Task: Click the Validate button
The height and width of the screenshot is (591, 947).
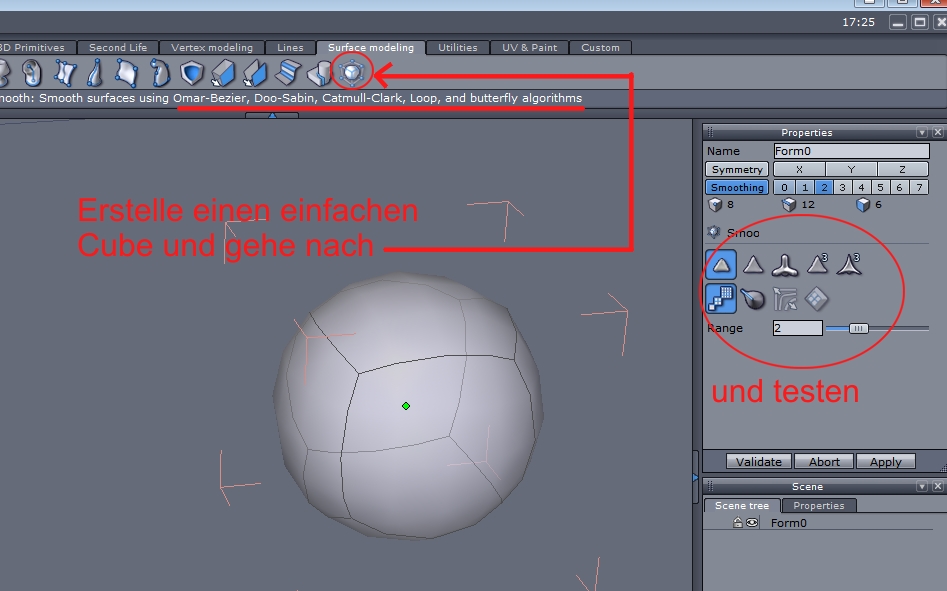Action: 759,462
